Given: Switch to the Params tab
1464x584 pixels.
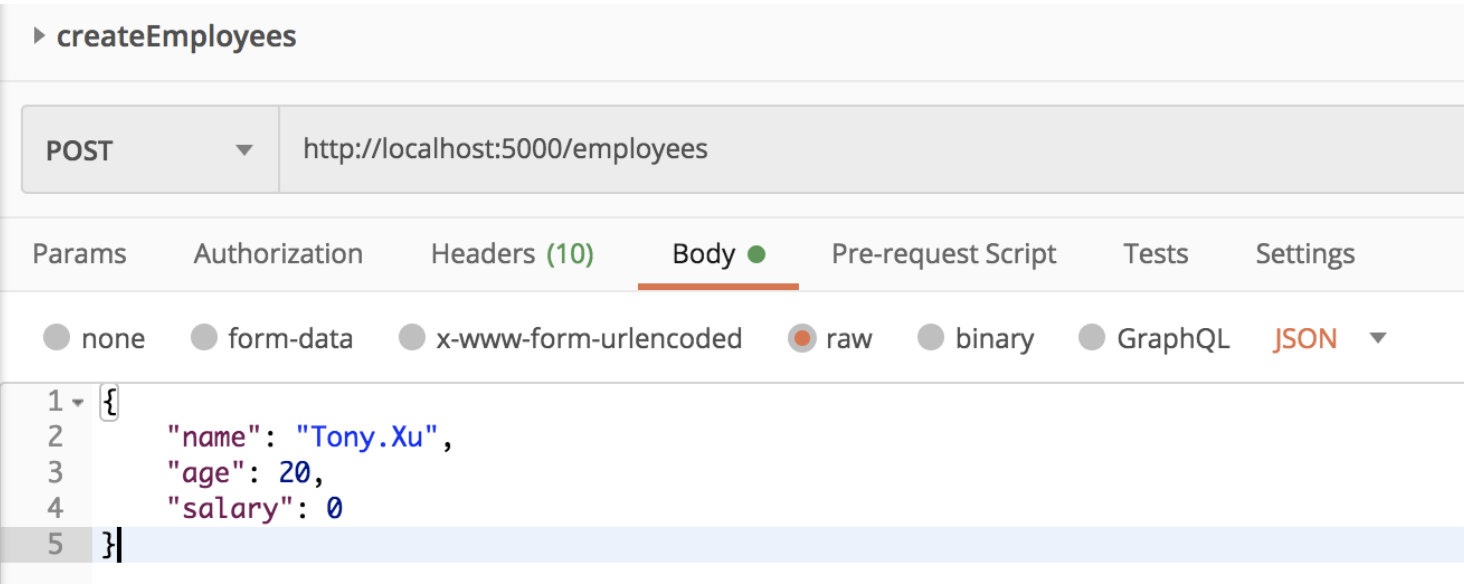Looking at the screenshot, I should (80, 254).
